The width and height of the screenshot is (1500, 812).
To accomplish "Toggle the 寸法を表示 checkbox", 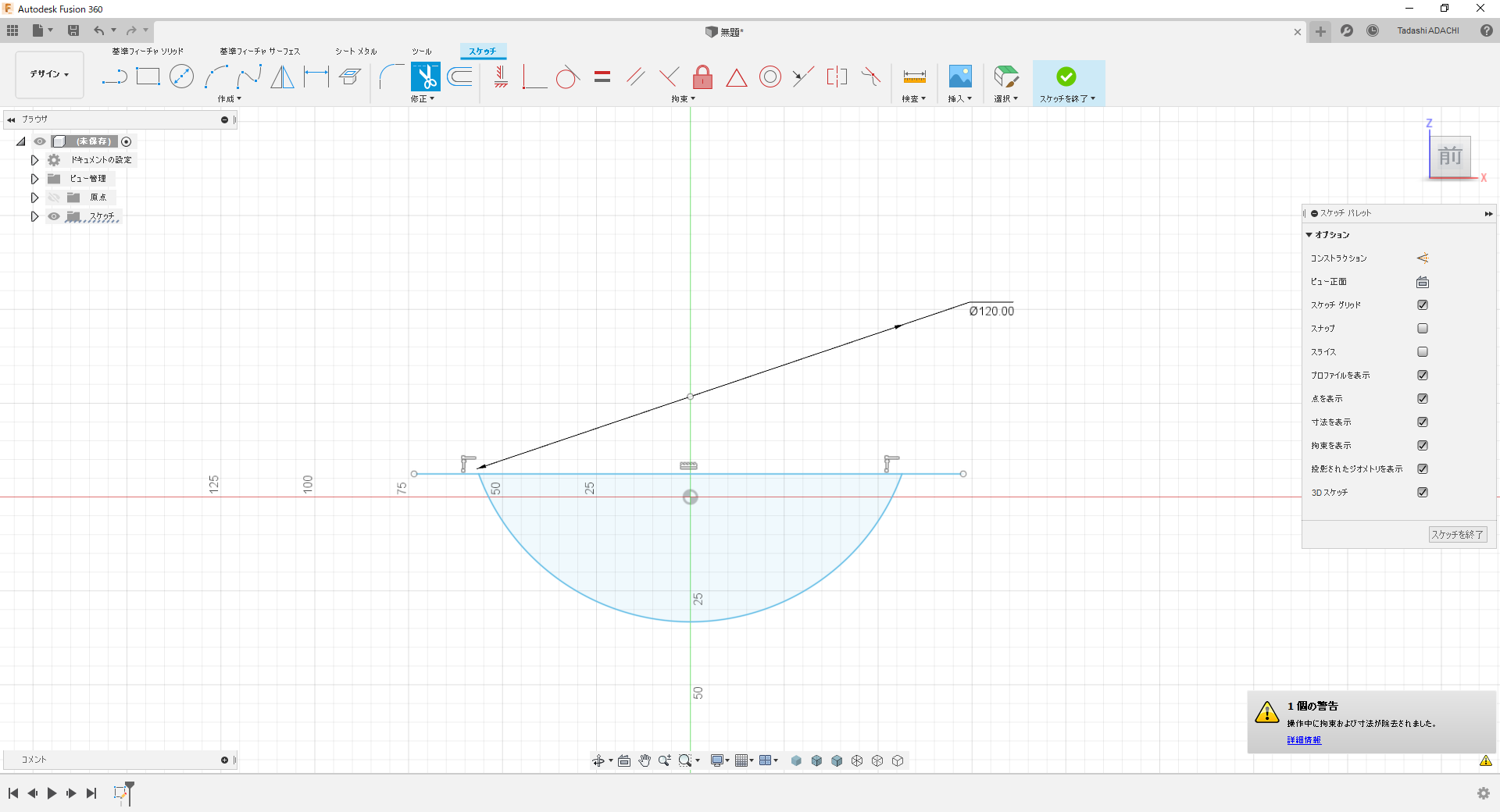I will [x=1423, y=422].
